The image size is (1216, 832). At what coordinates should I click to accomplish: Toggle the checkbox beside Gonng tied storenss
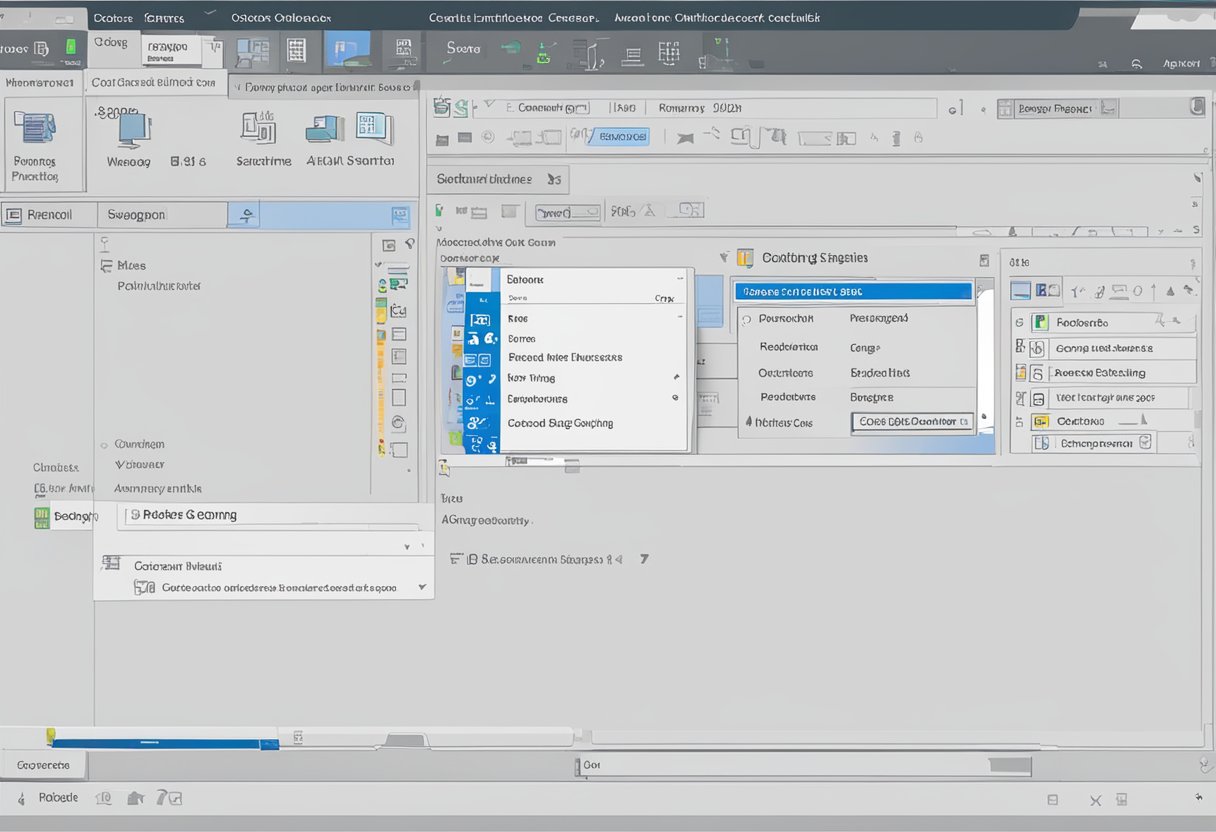pyautogui.click(x=1037, y=348)
